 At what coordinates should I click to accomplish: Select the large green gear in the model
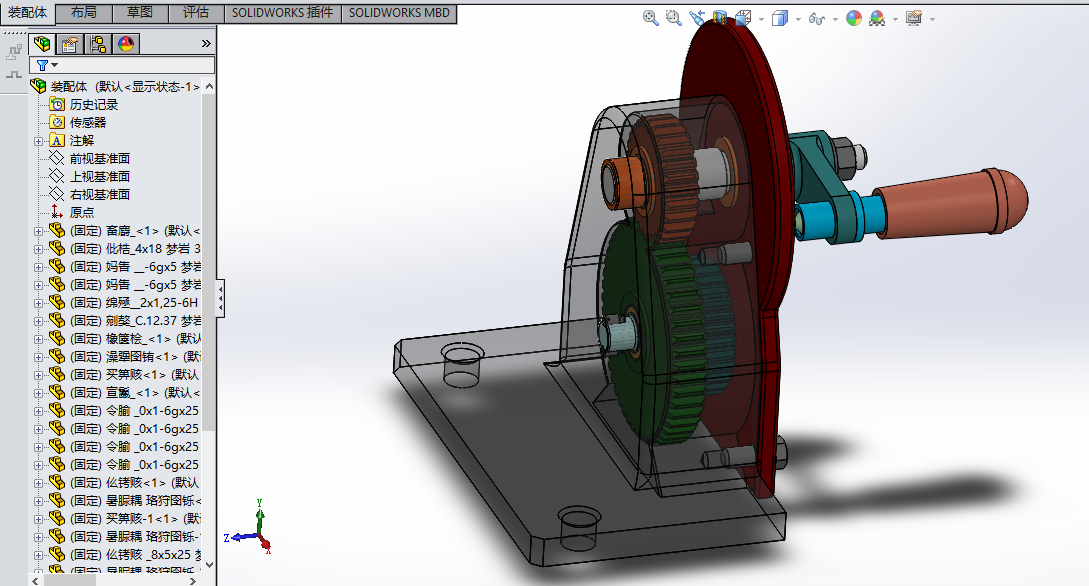pos(649,333)
